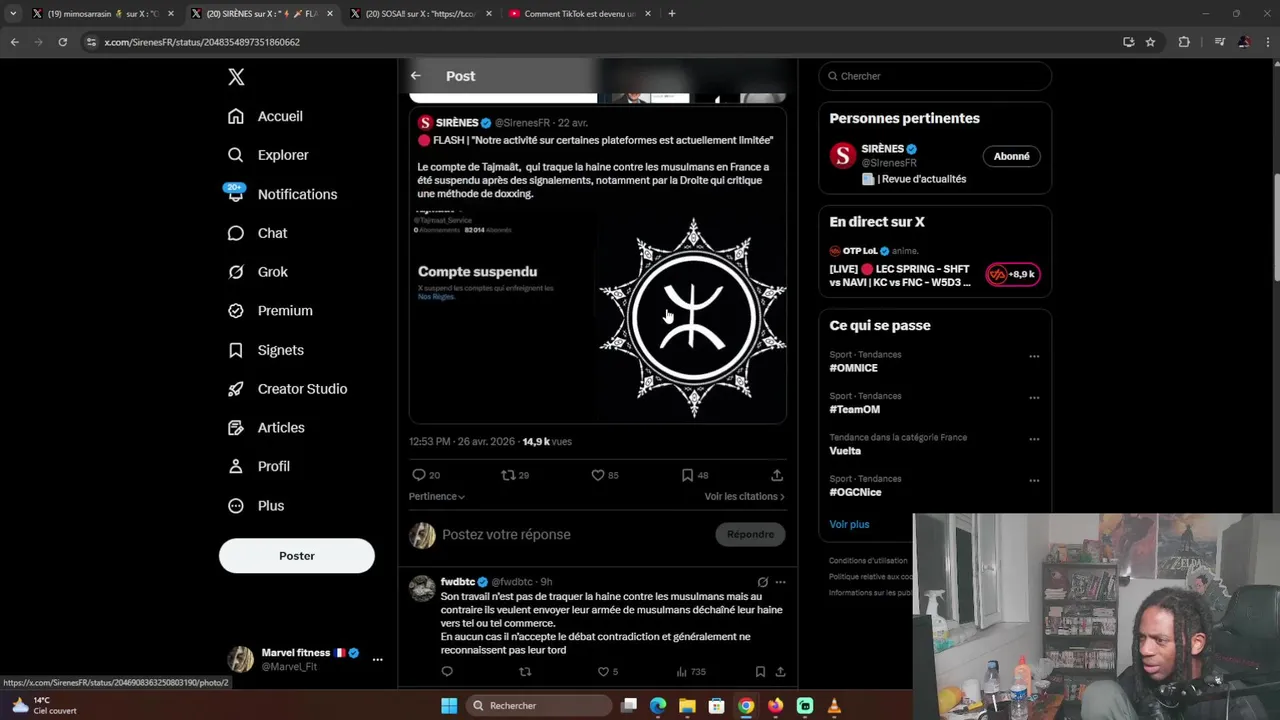Click the Signets bookmark icon in sidebar
This screenshot has height=720, width=1280.
tap(236, 350)
